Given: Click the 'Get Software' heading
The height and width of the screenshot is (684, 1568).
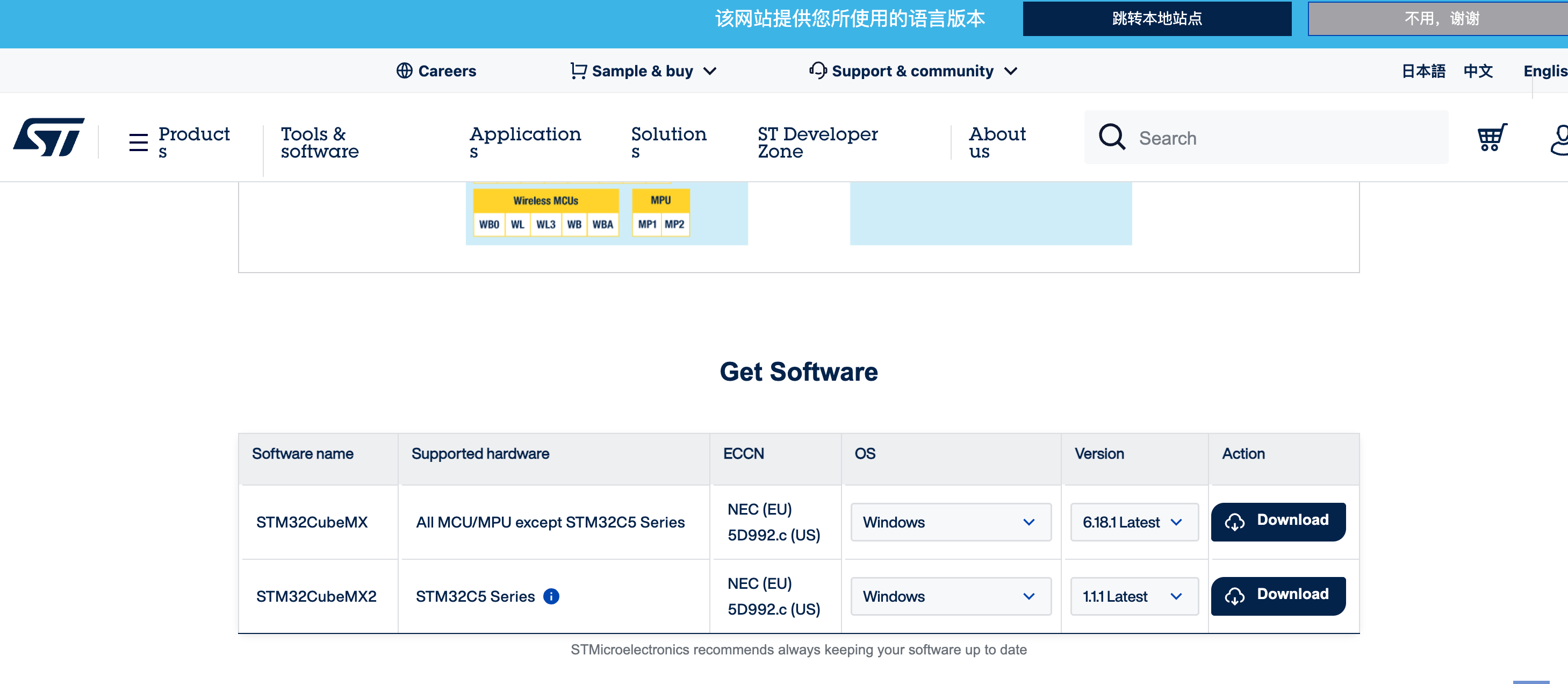Looking at the screenshot, I should pyautogui.click(x=799, y=371).
